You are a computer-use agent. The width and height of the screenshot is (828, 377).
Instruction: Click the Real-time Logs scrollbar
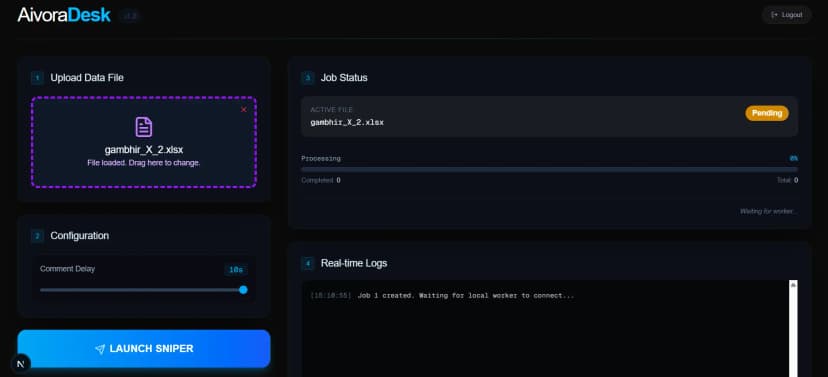[x=793, y=328]
